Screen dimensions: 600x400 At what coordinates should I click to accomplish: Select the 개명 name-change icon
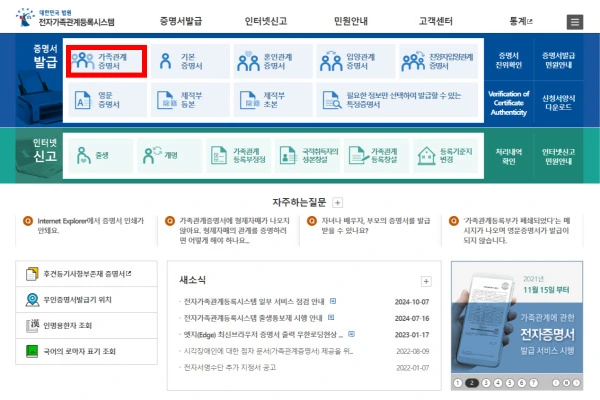[152, 155]
